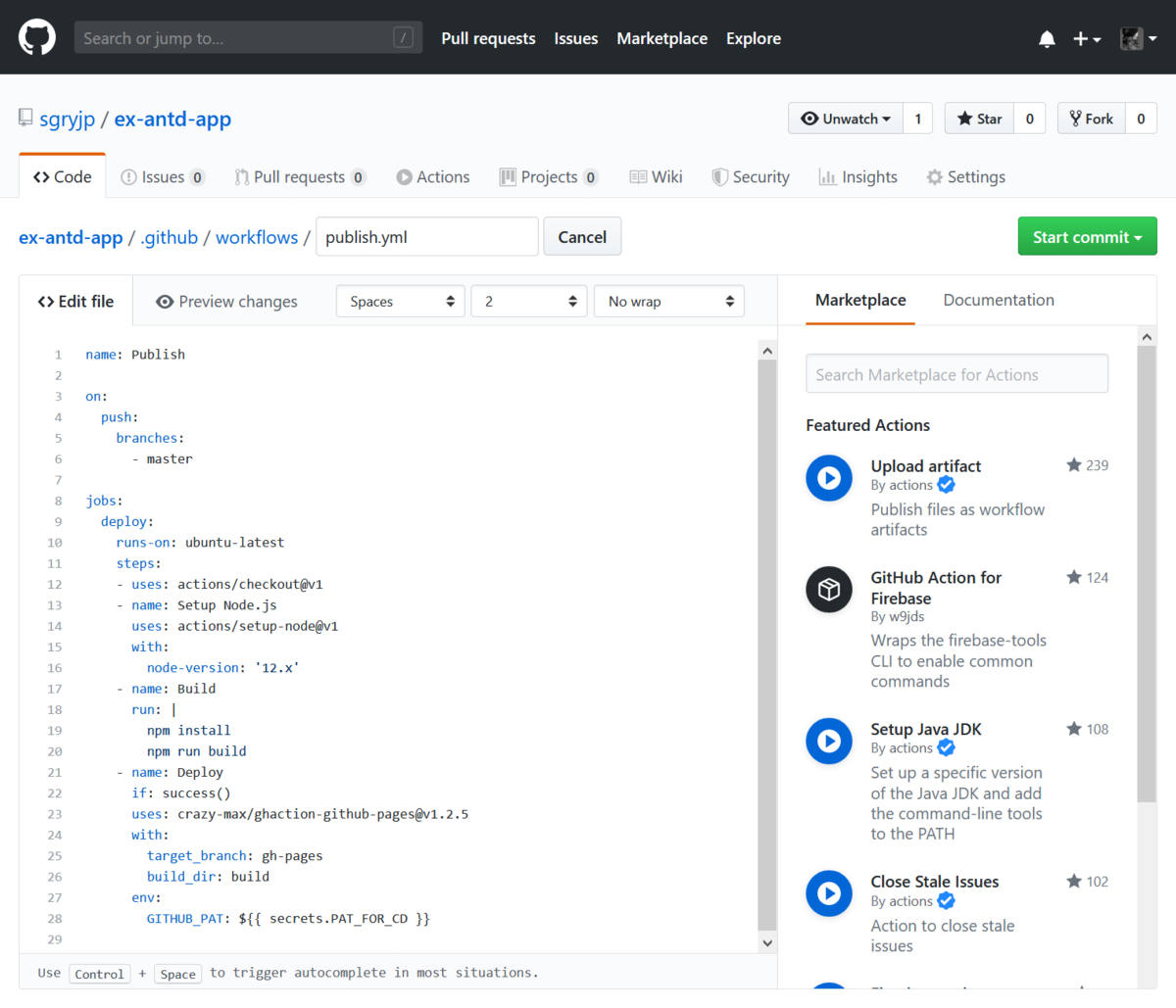Open the Insights tab
Image resolution: width=1176 pixels, height=1008 pixels.
pos(858,177)
